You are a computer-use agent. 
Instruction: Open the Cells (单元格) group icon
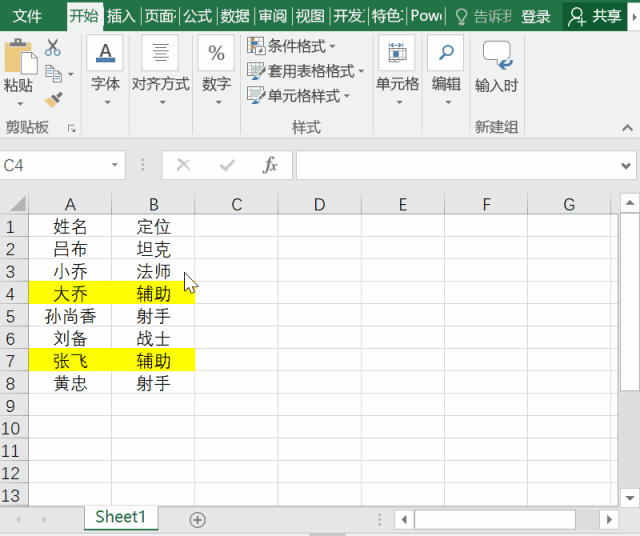pos(397,53)
